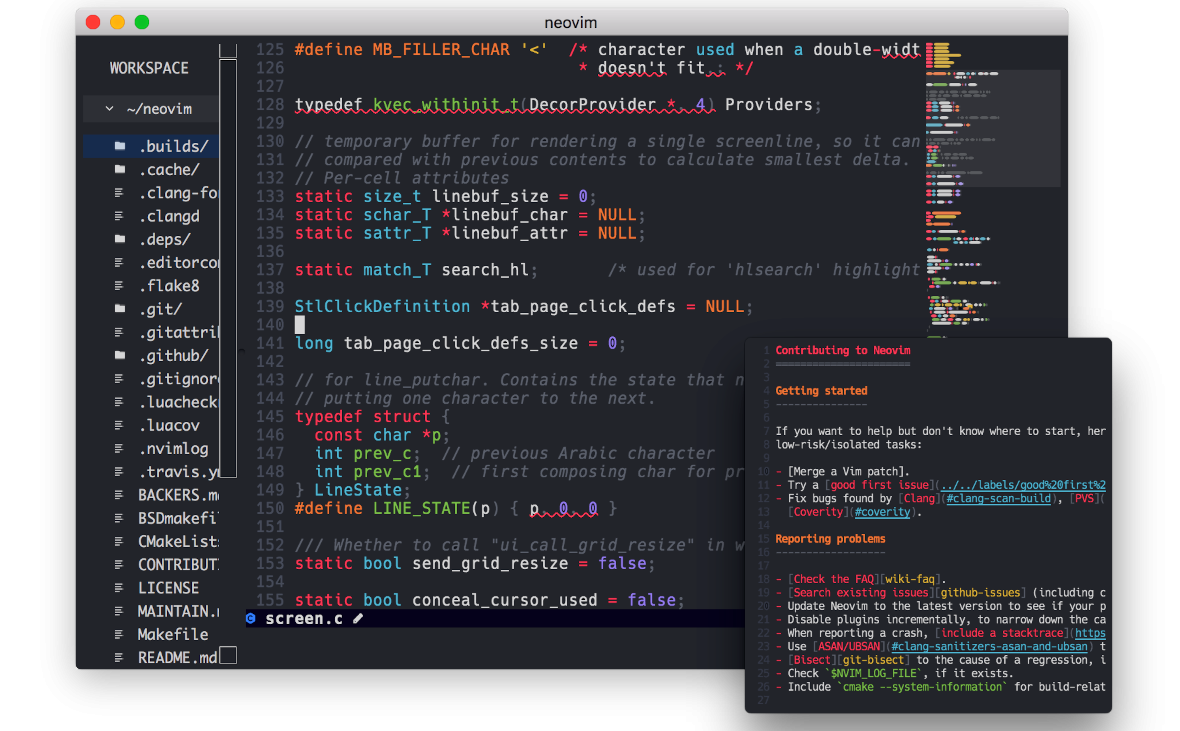Click the README.md file icon

tap(119, 658)
